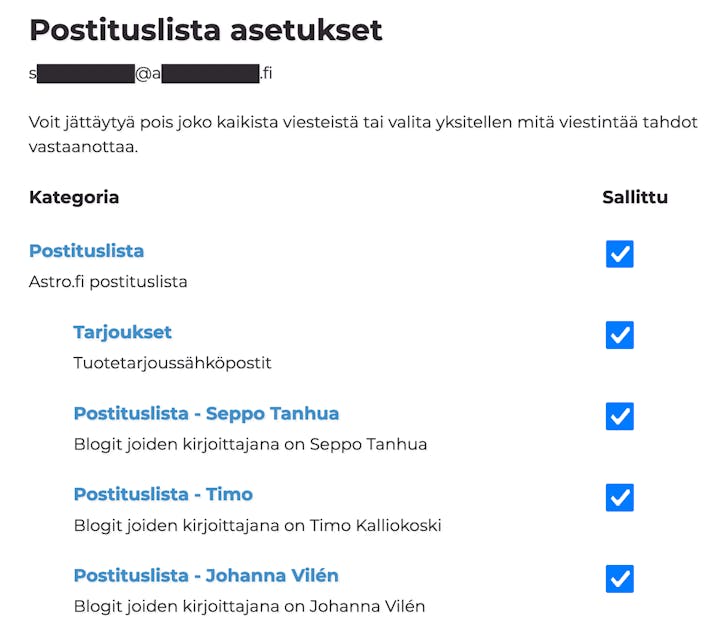Toggle the Johanna Vilén subscription checkbox

click(620, 578)
